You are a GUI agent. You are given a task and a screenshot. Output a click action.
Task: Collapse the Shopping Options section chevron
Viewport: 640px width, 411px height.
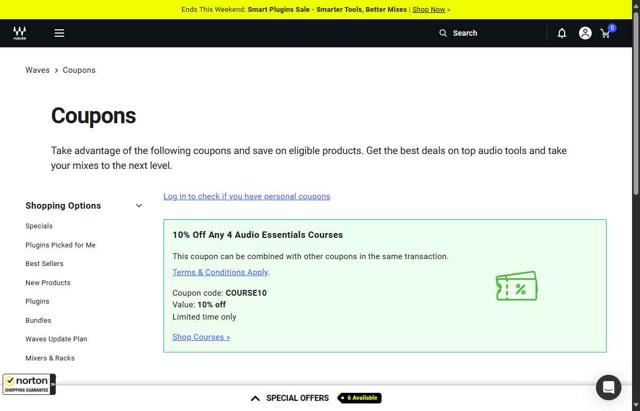[x=139, y=206]
